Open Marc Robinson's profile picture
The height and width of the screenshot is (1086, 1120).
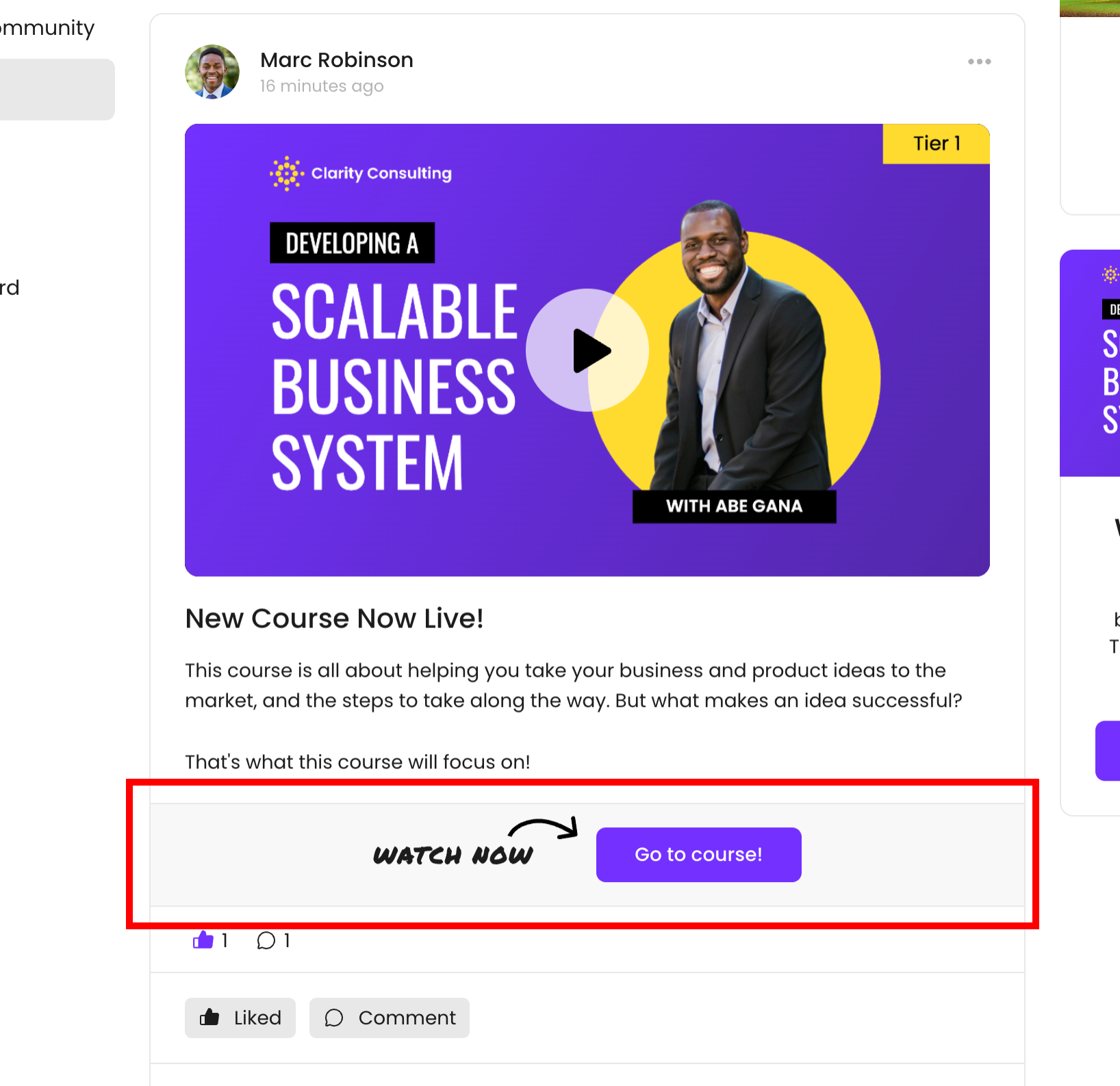[x=212, y=72]
